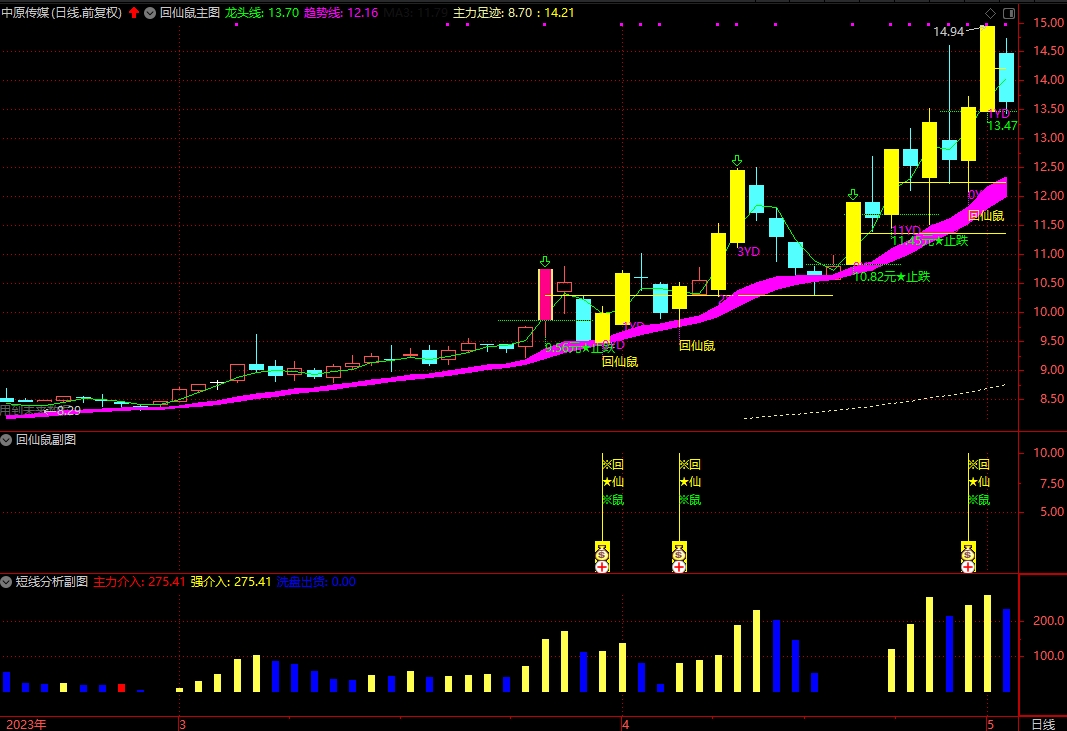Click the 回仙鼠主图 indicator name
This screenshot has width=1067, height=731.
[x=190, y=12]
